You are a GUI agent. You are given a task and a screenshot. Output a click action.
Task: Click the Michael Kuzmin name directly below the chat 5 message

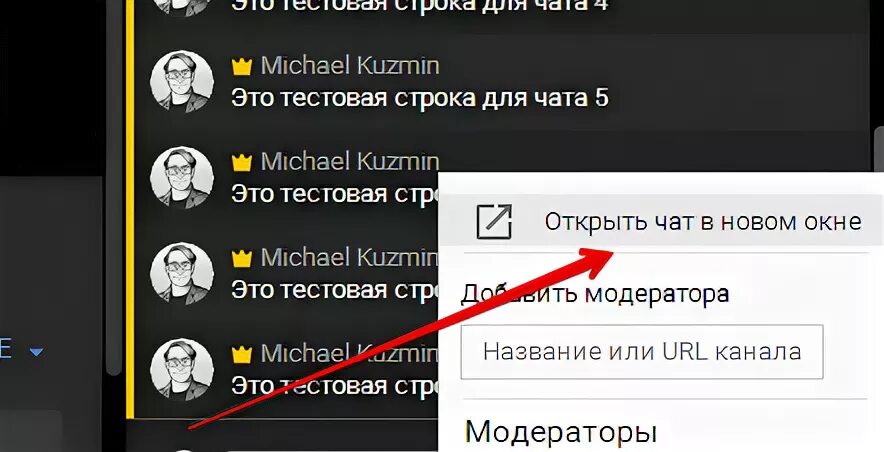(x=350, y=162)
